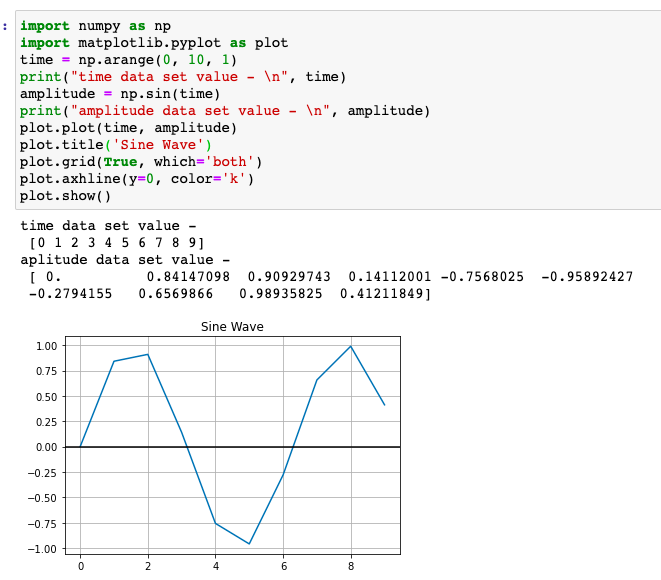
Task: Click the print 'amplitude data set value' line
Action: click(x=225, y=111)
